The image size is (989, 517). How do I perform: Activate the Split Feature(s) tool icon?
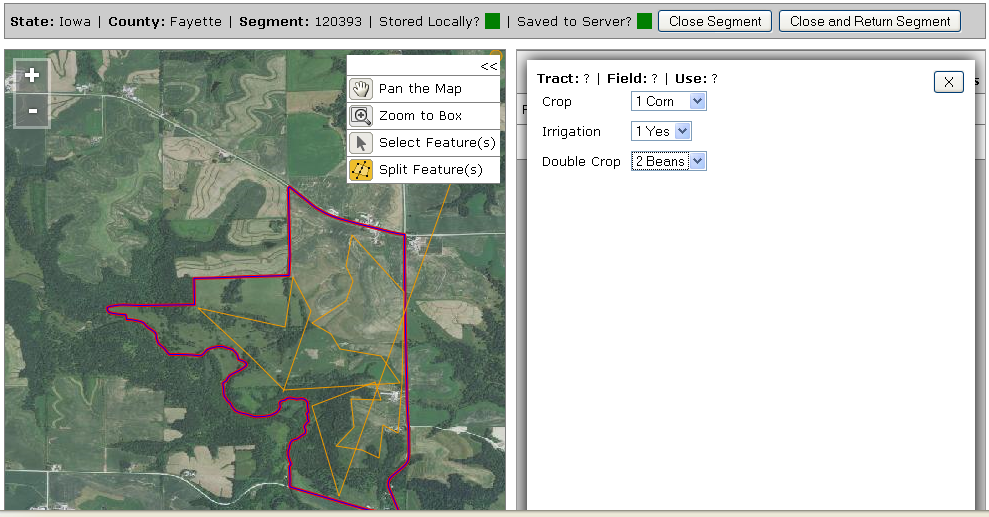click(361, 170)
